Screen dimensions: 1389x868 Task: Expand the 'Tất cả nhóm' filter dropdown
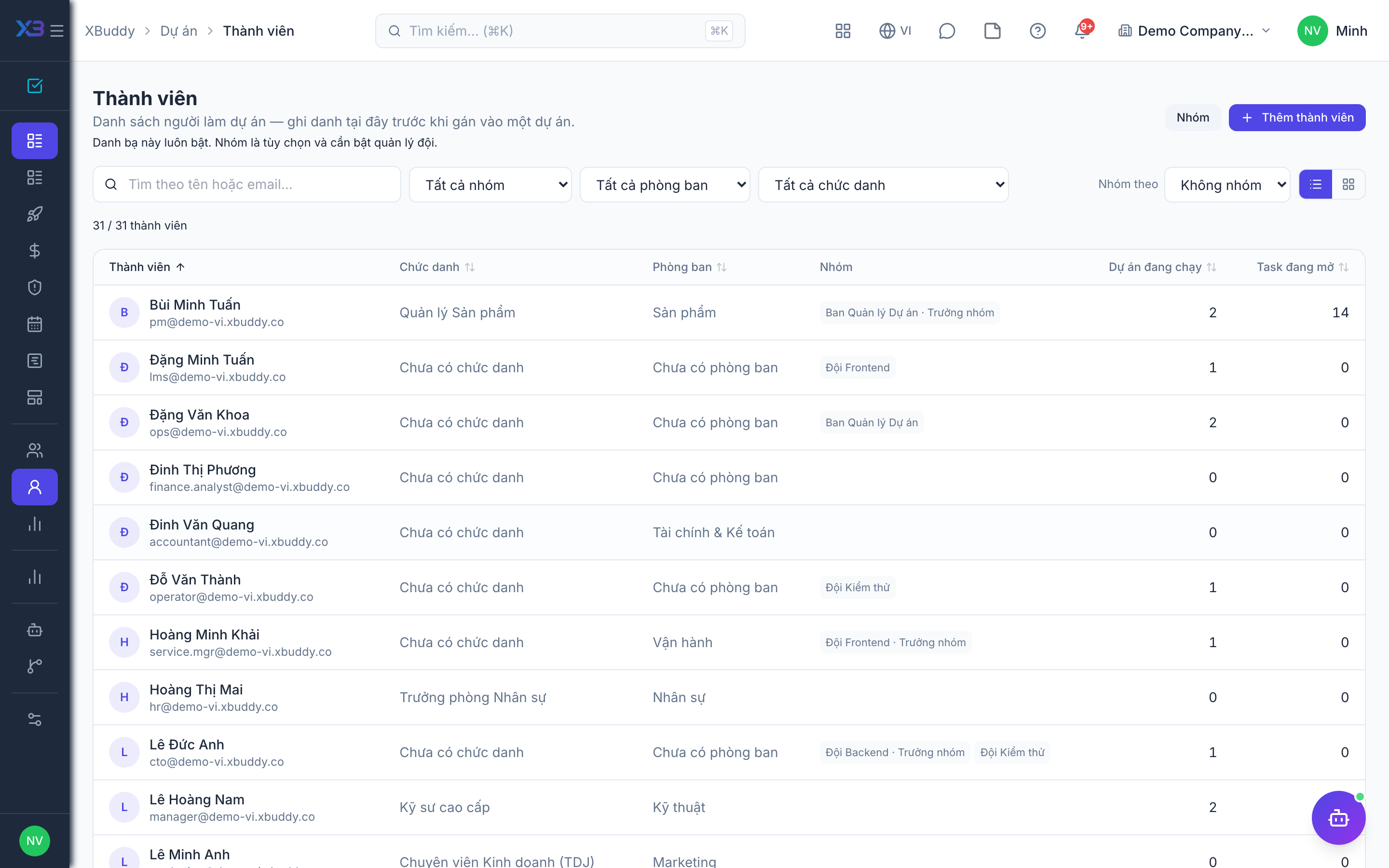(x=490, y=185)
